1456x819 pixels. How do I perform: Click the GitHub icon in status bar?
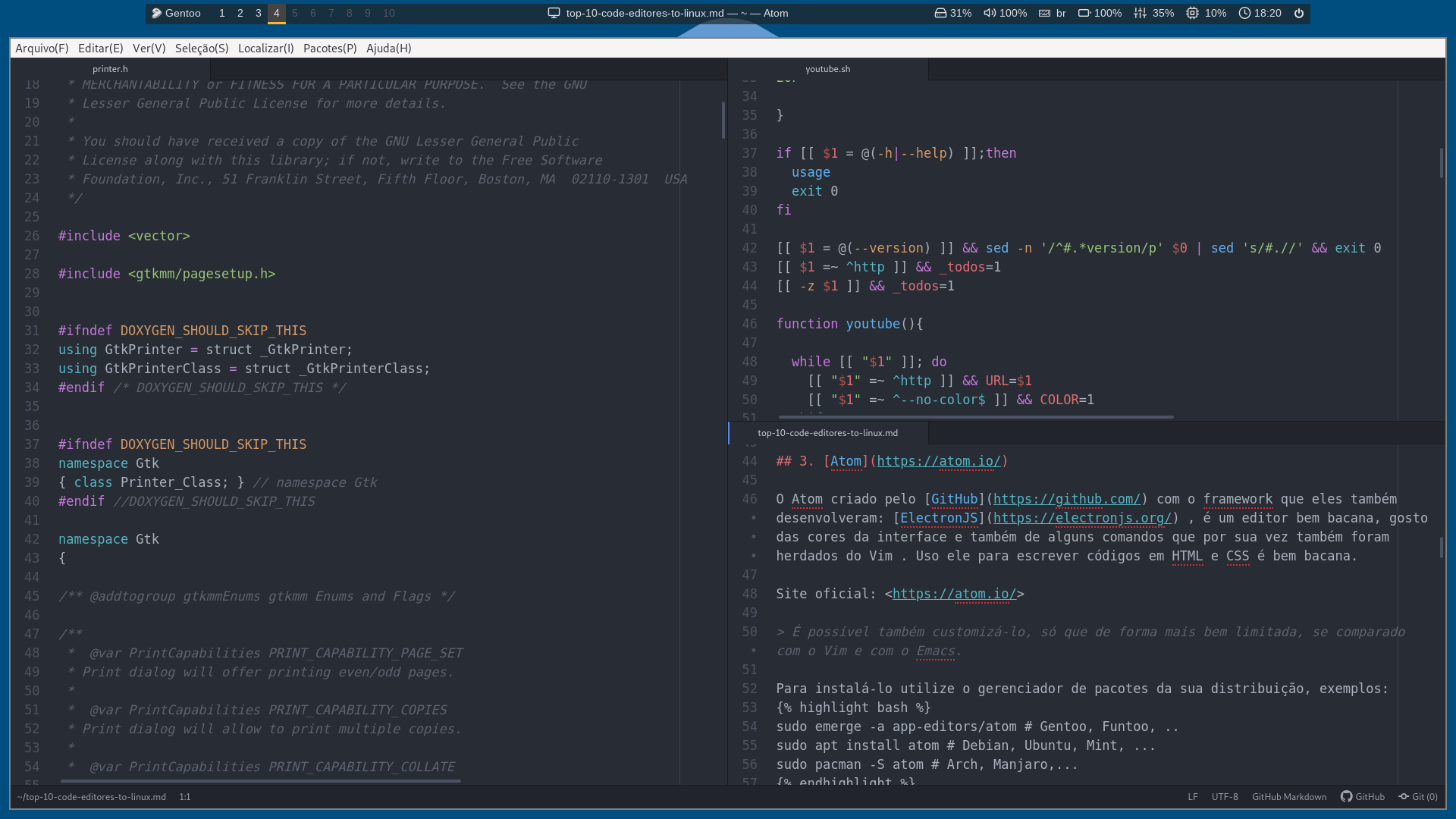[x=1347, y=796]
